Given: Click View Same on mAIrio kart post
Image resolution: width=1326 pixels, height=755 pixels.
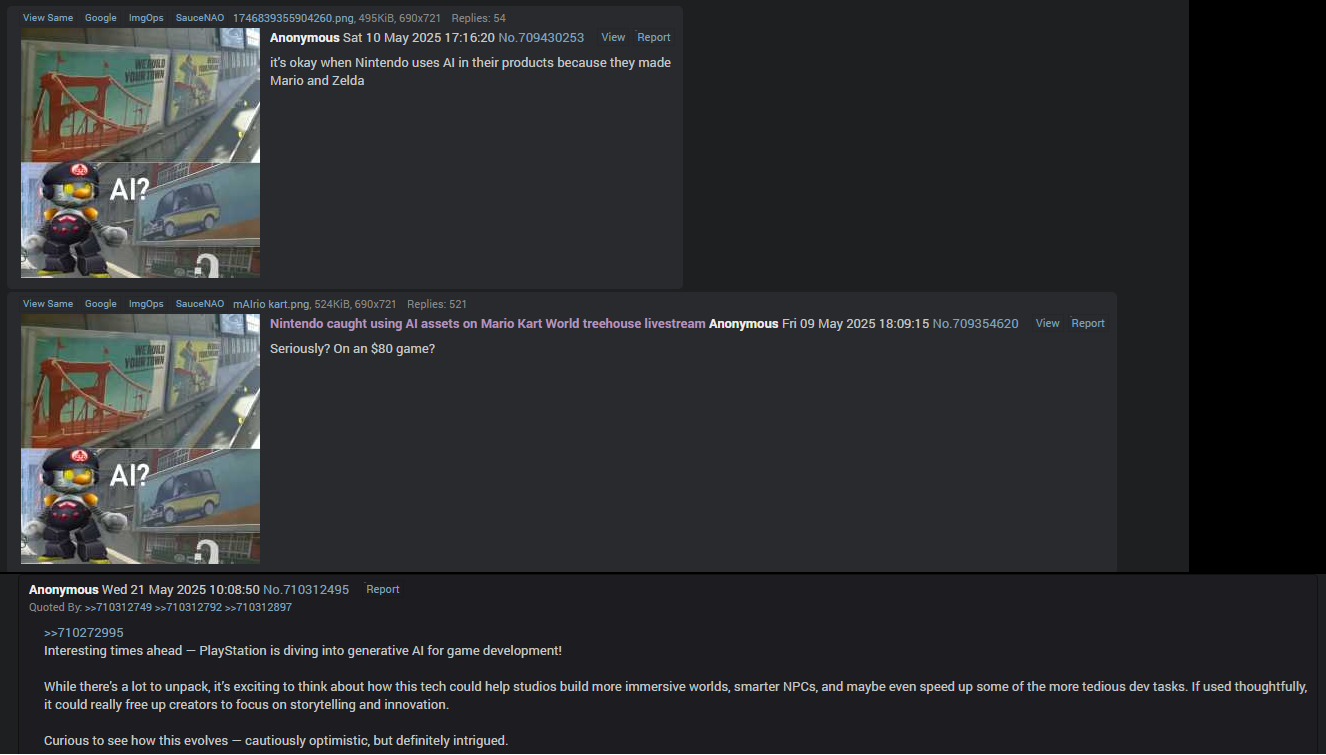Looking at the screenshot, I should (x=48, y=304).
